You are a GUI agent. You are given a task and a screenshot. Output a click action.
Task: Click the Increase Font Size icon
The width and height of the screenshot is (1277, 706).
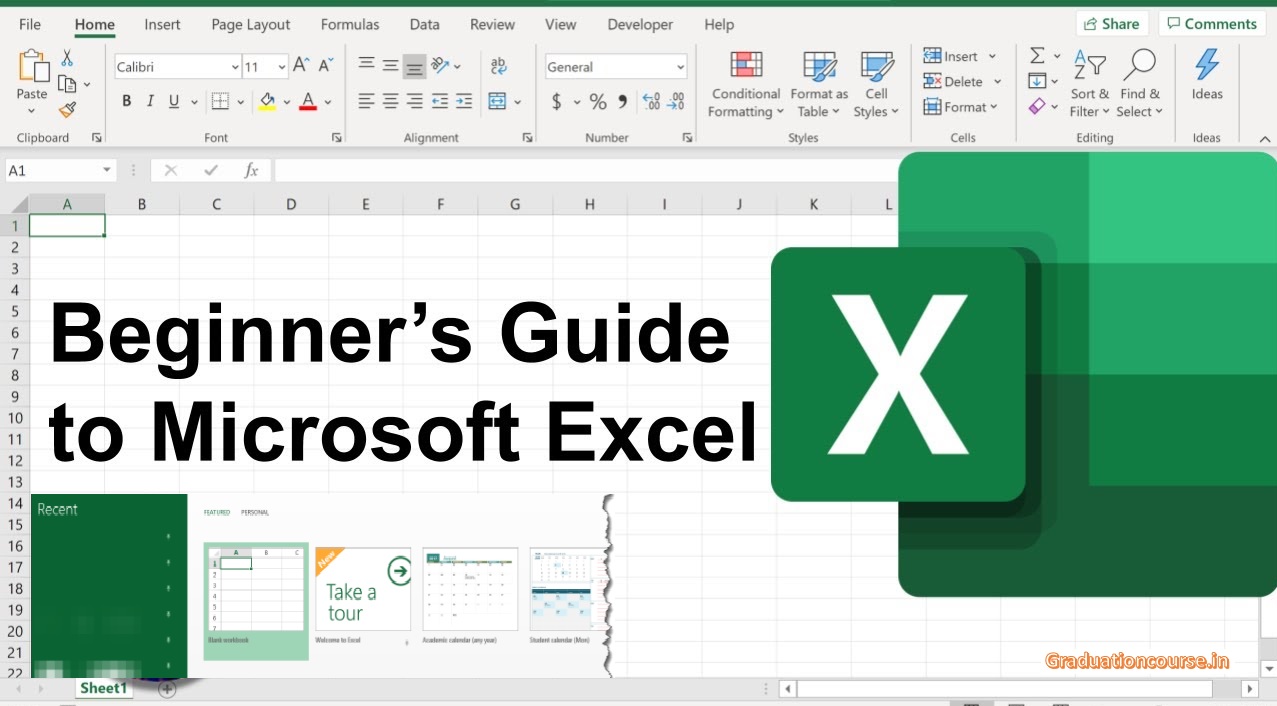click(x=301, y=66)
